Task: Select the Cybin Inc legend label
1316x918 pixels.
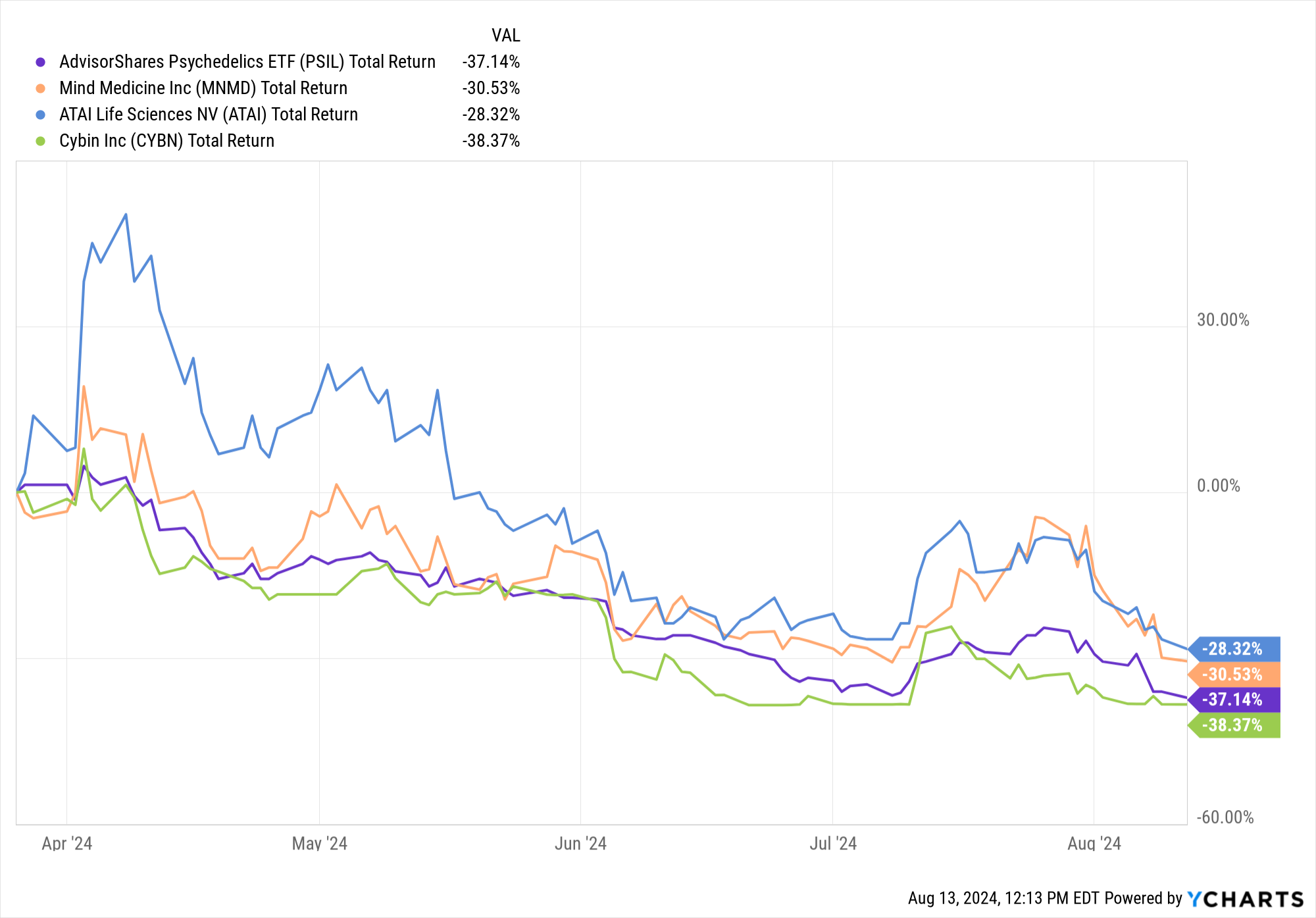Action: pyautogui.click(x=166, y=141)
